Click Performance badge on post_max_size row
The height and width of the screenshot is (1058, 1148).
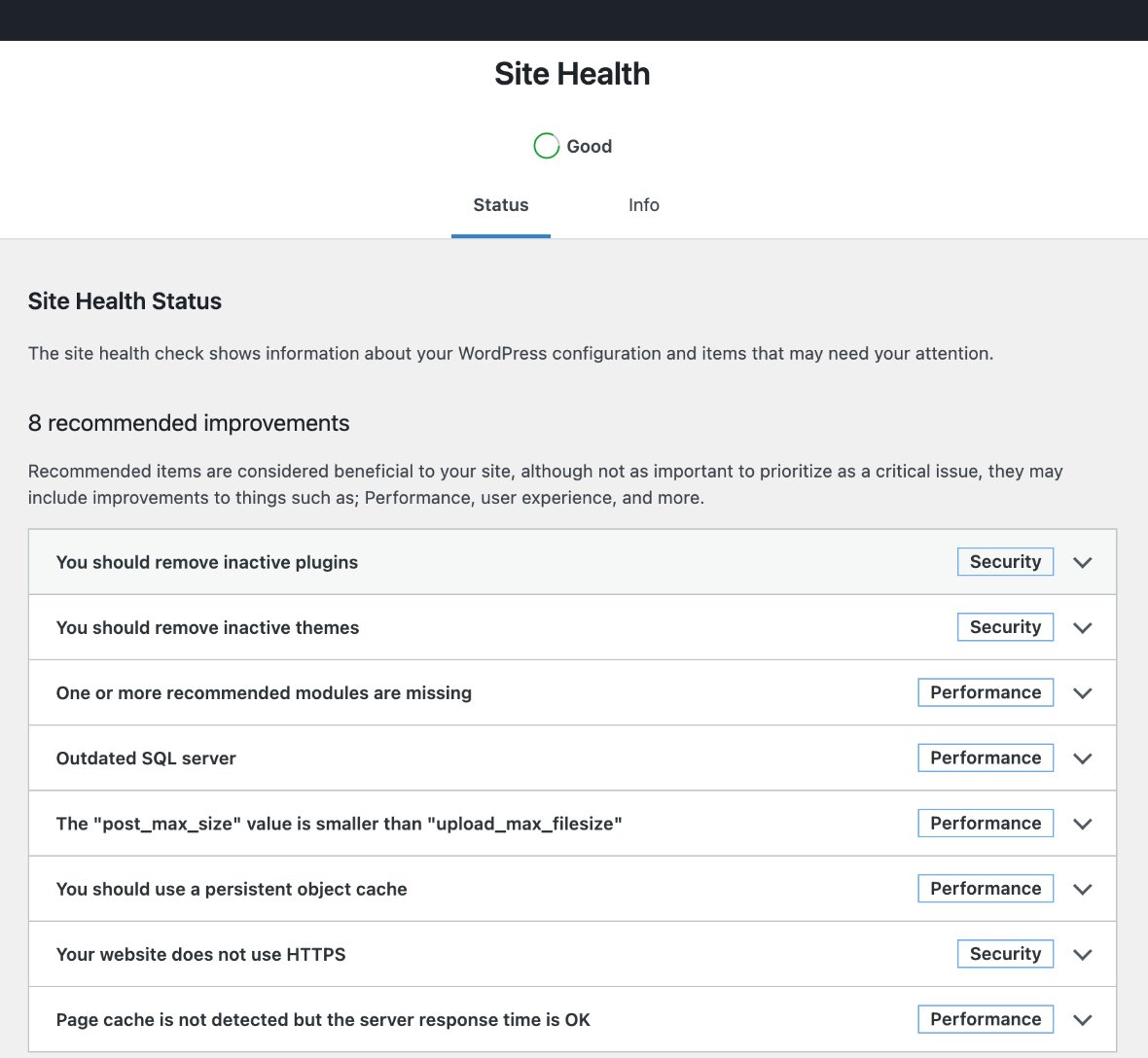986,823
